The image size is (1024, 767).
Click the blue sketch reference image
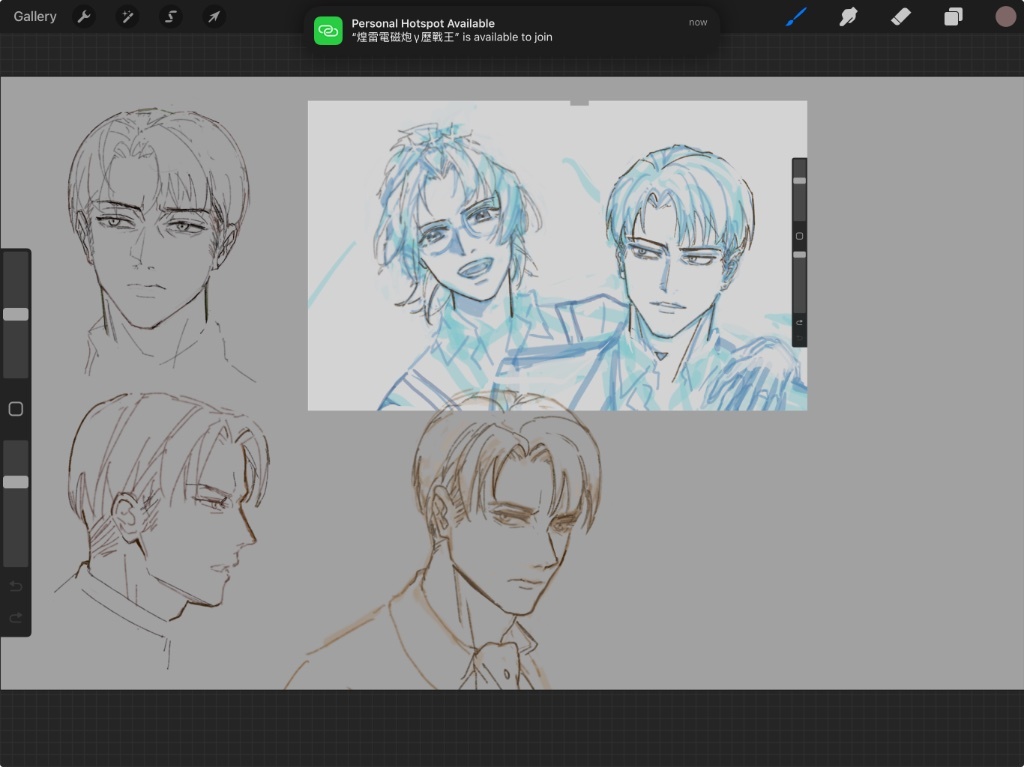point(557,255)
